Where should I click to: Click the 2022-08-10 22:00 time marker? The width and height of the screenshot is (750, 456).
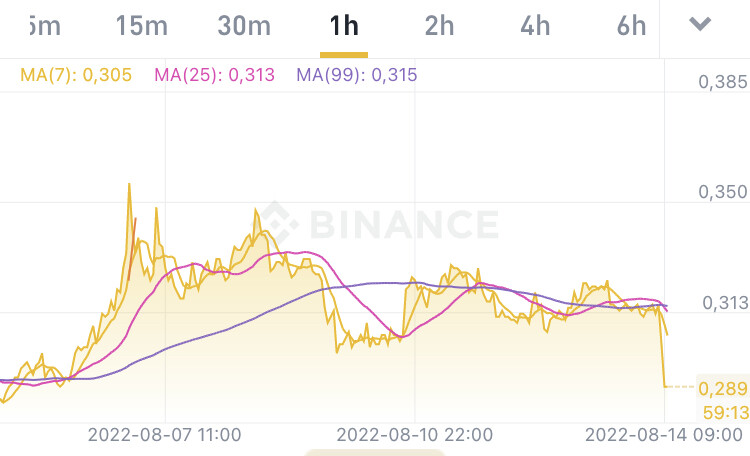[x=414, y=435]
